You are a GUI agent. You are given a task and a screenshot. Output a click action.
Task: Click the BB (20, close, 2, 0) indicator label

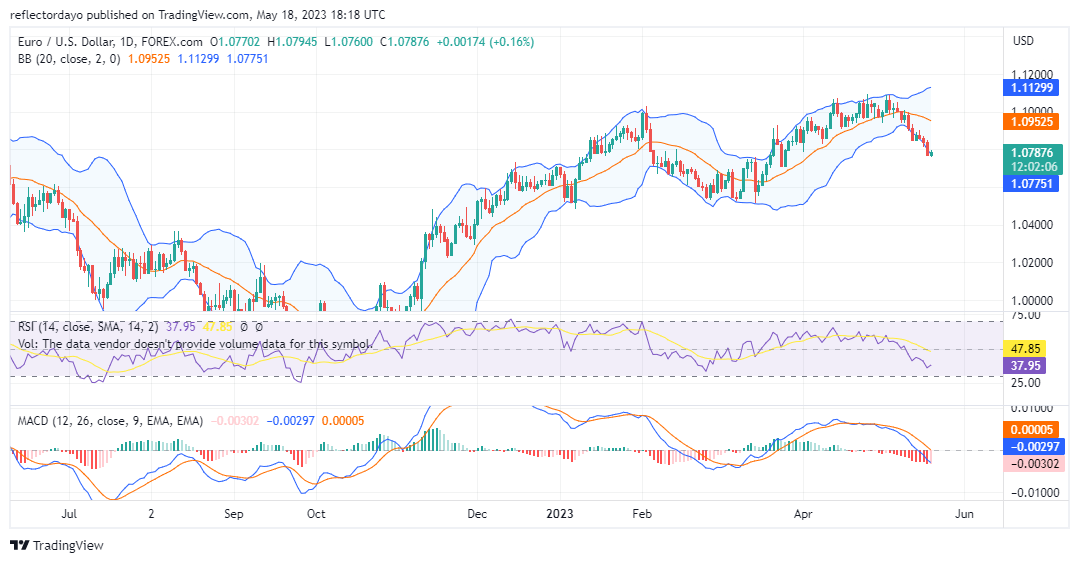coord(69,59)
